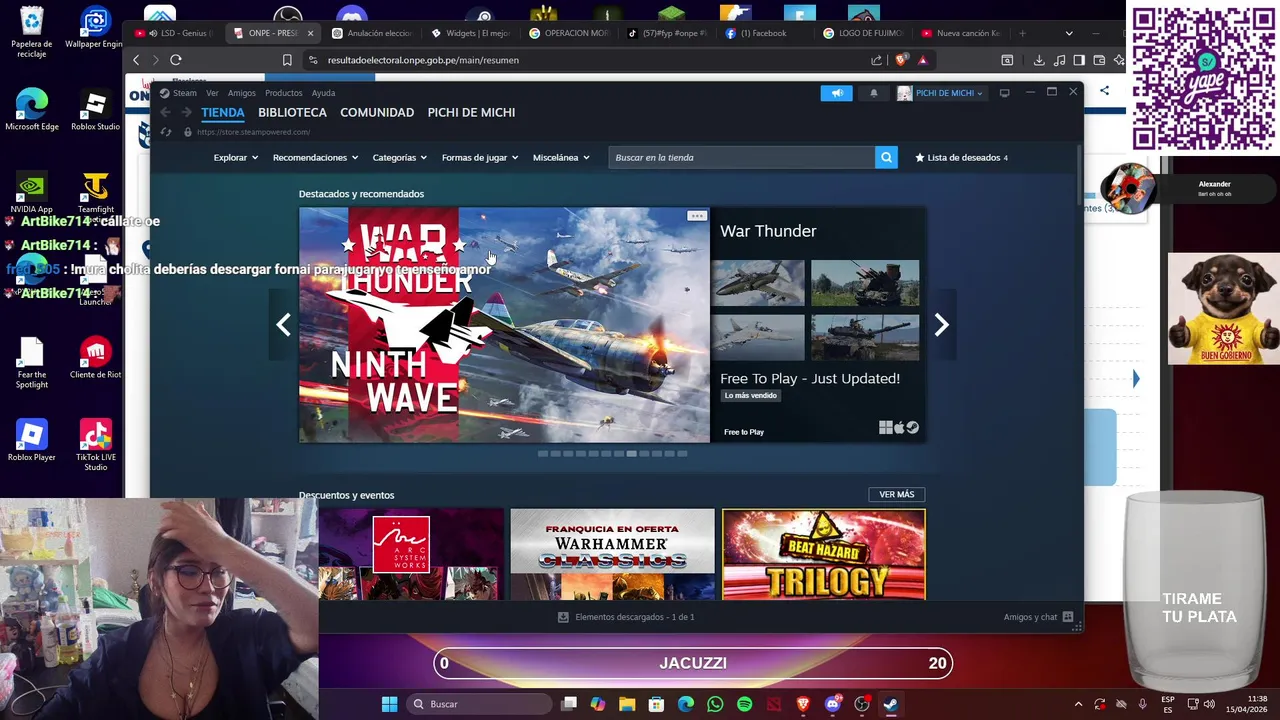
Task: Show hidden system tray icons
Action: pos(1078,704)
